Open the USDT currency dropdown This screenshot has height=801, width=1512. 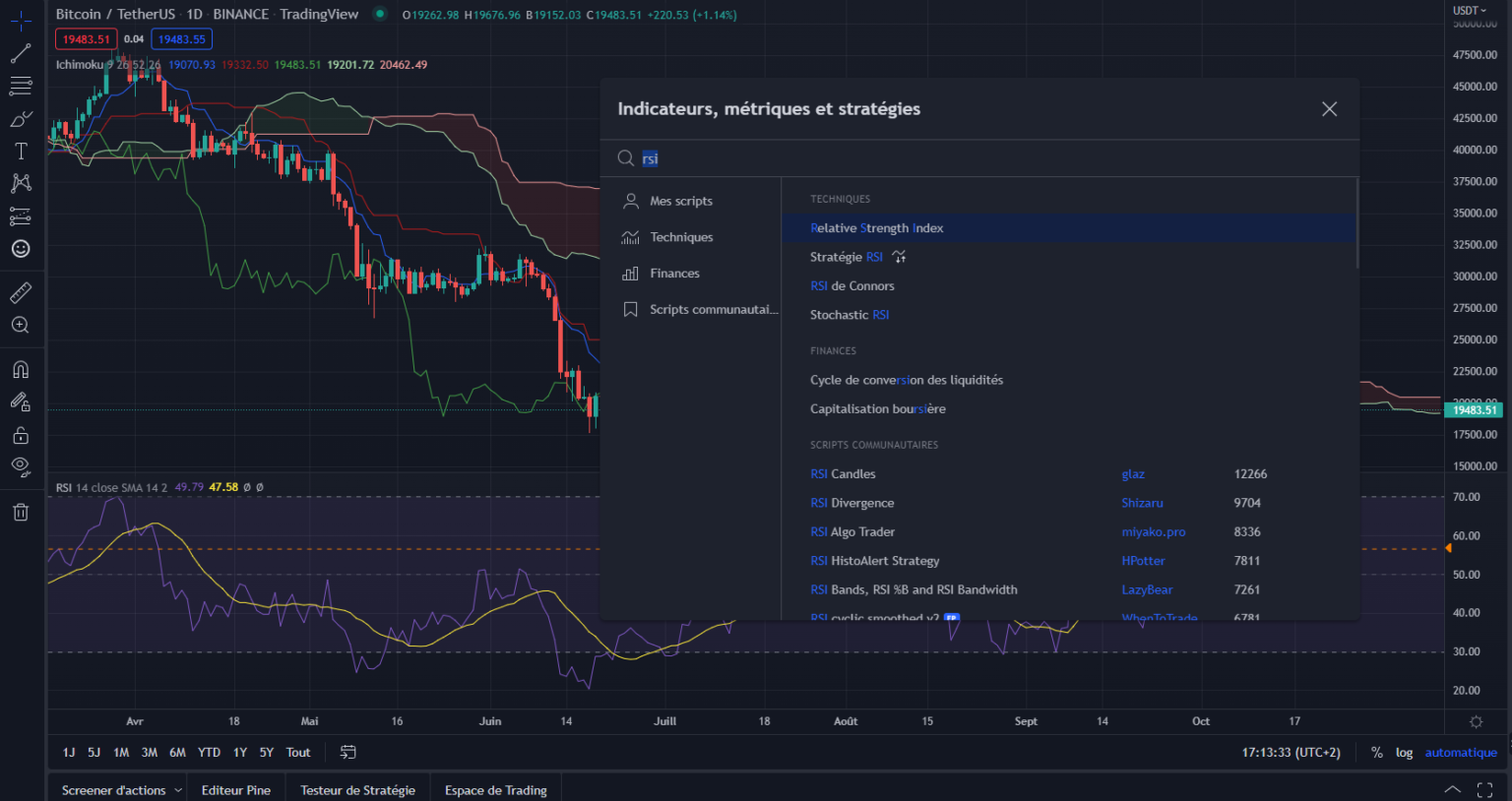[x=1468, y=10]
